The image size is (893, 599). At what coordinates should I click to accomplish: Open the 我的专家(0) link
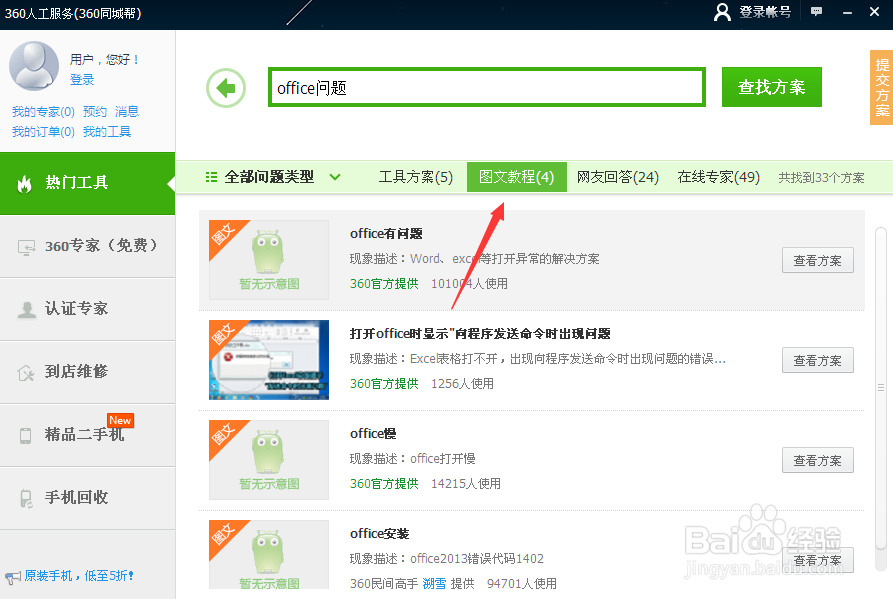(x=43, y=112)
